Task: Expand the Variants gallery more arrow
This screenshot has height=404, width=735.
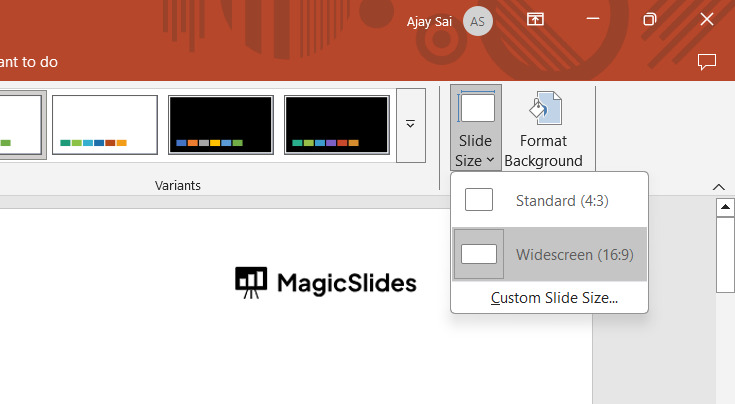Action: 410,125
